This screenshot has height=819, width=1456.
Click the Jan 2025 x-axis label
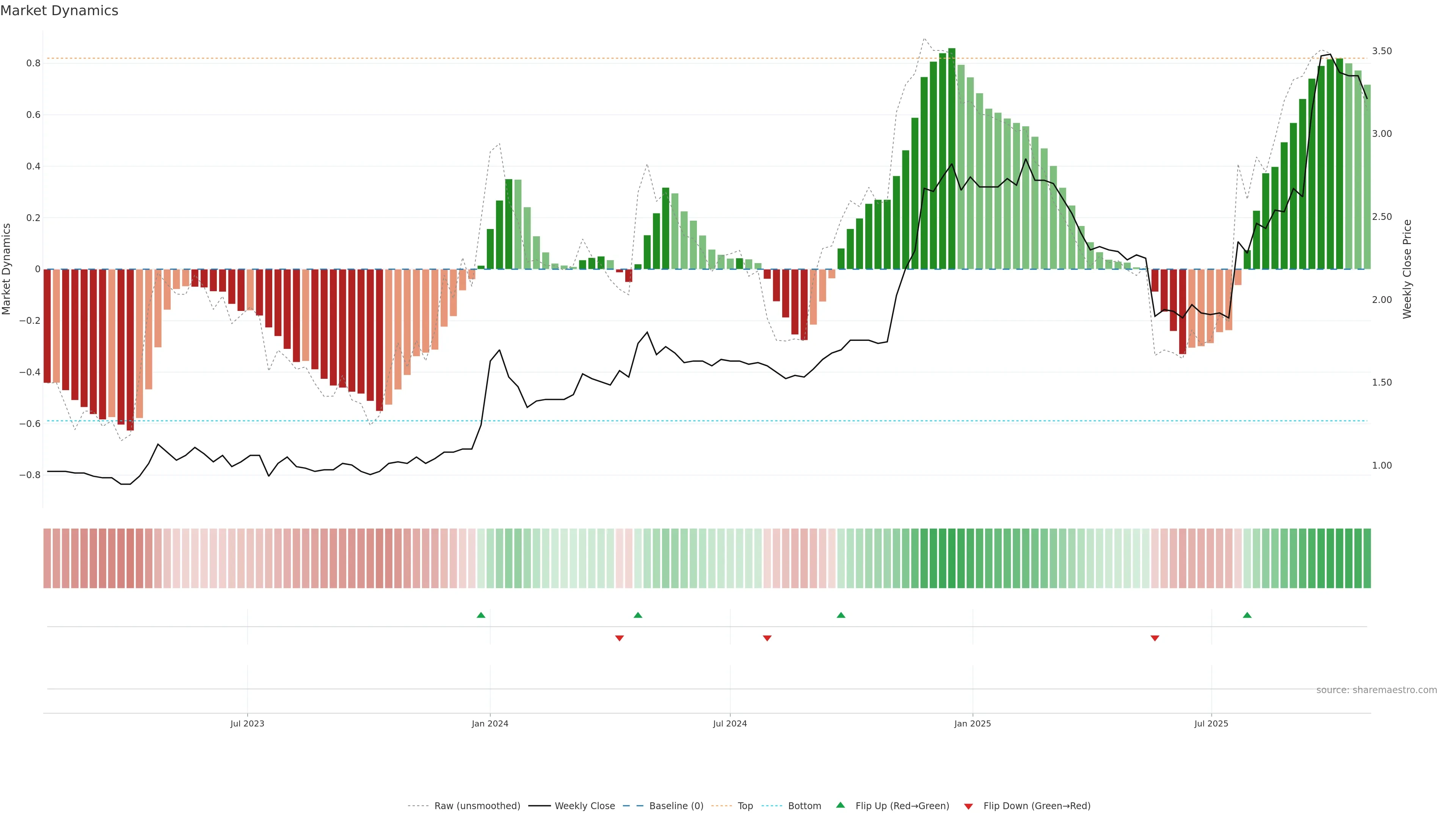tap(972, 723)
